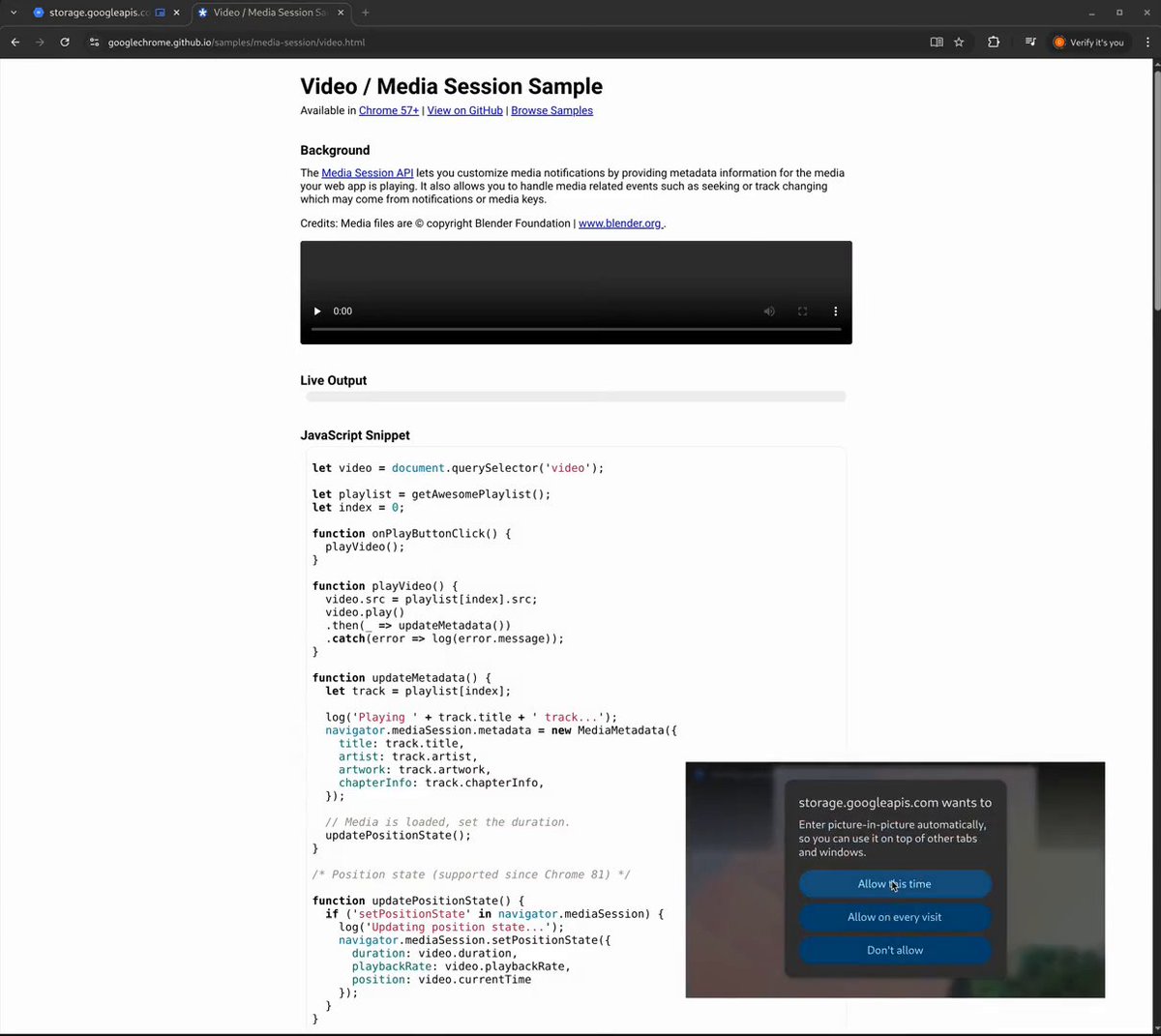
Task: Click the 'function updatePositionState() {' code line
Action: pos(418,901)
